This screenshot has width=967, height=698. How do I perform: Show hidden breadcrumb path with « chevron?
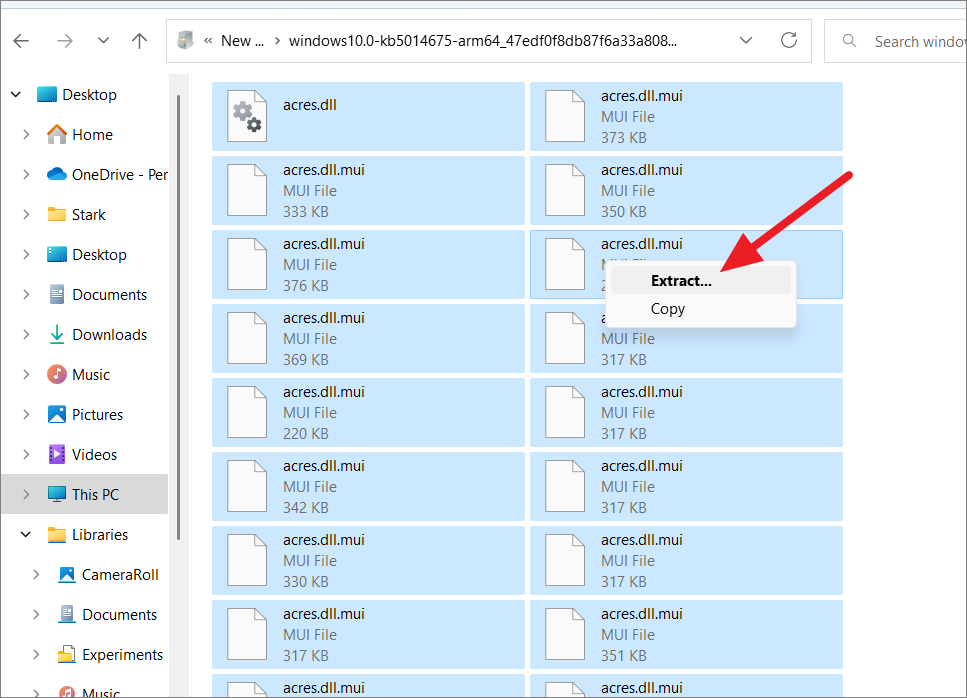tap(208, 41)
